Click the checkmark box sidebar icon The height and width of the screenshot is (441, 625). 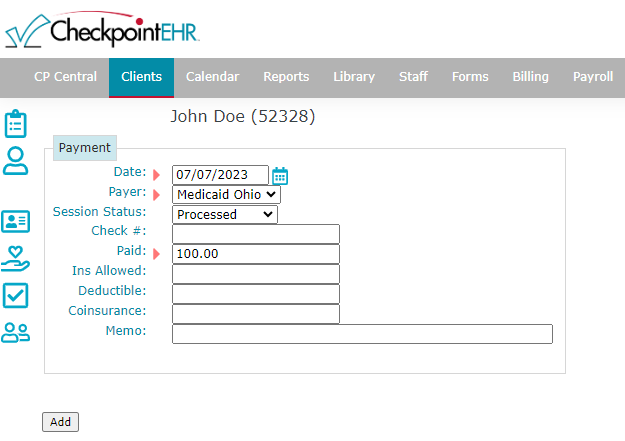coord(16,295)
